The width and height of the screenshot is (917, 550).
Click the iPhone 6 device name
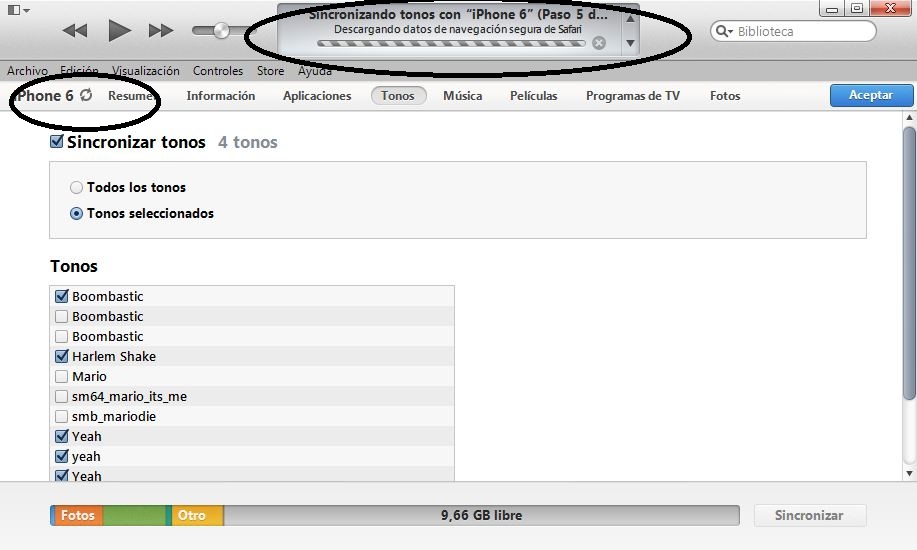[44, 95]
